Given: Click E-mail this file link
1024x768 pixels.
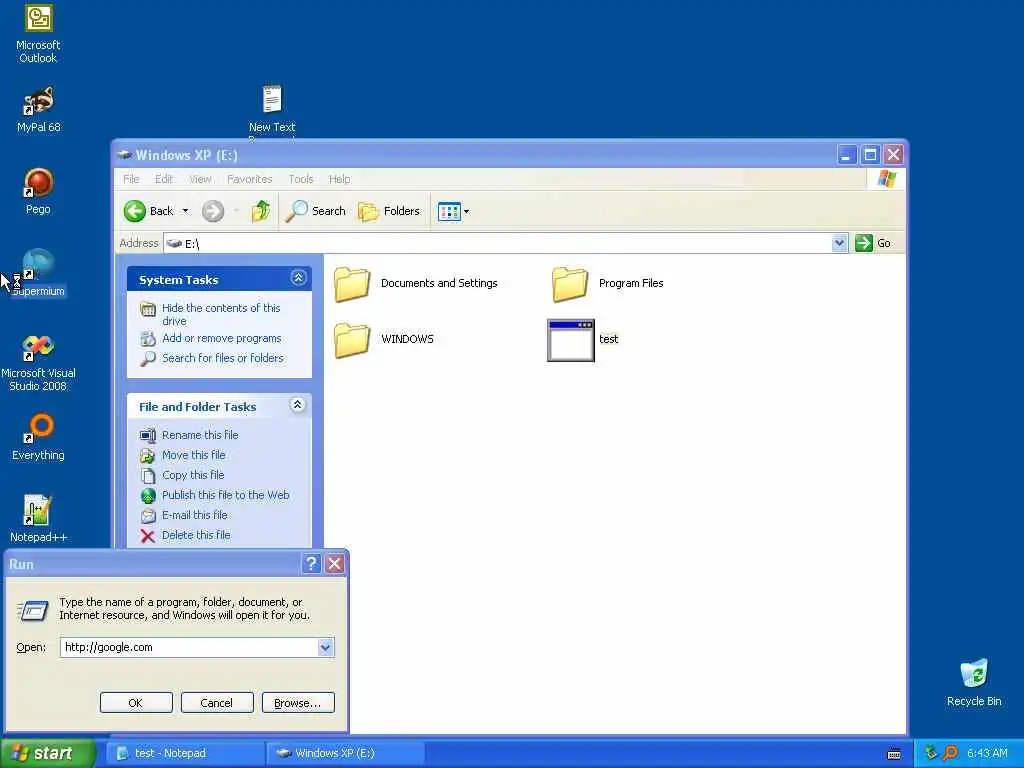Looking at the screenshot, I should coord(195,515).
